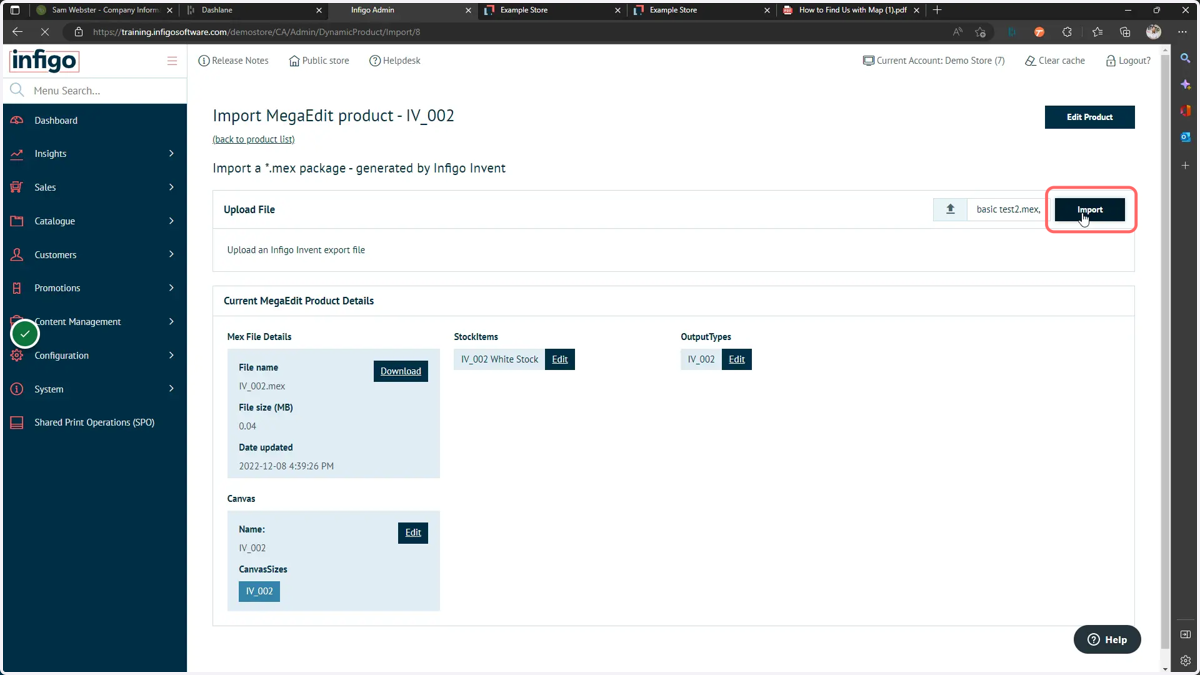Screen dimensions: 1200x675
Task: Click the browser address bar URL
Action: [256, 32]
